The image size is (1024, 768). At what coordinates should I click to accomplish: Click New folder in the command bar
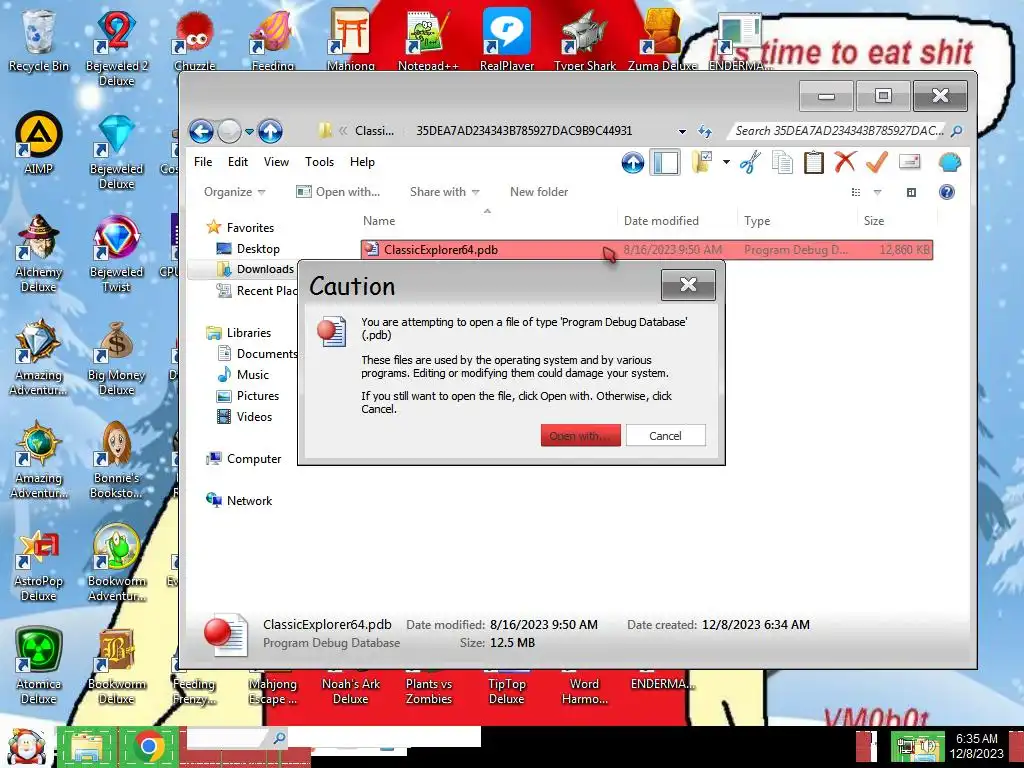[x=539, y=192]
